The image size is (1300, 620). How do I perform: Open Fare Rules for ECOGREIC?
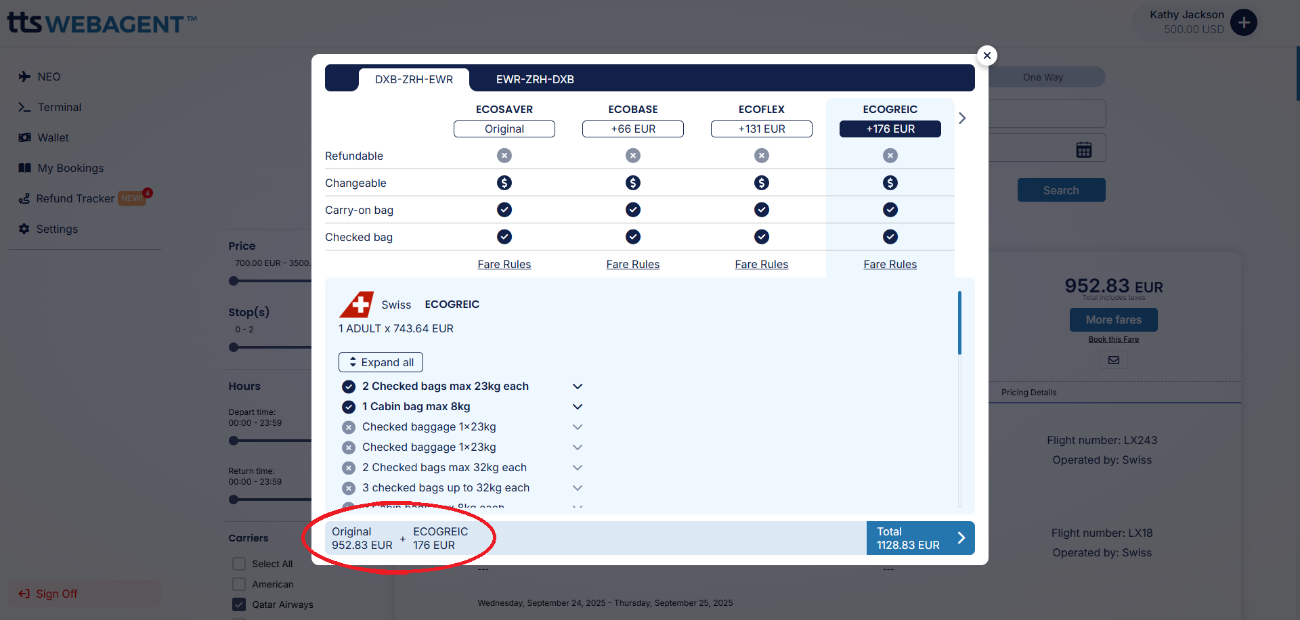[x=890, y=264]
